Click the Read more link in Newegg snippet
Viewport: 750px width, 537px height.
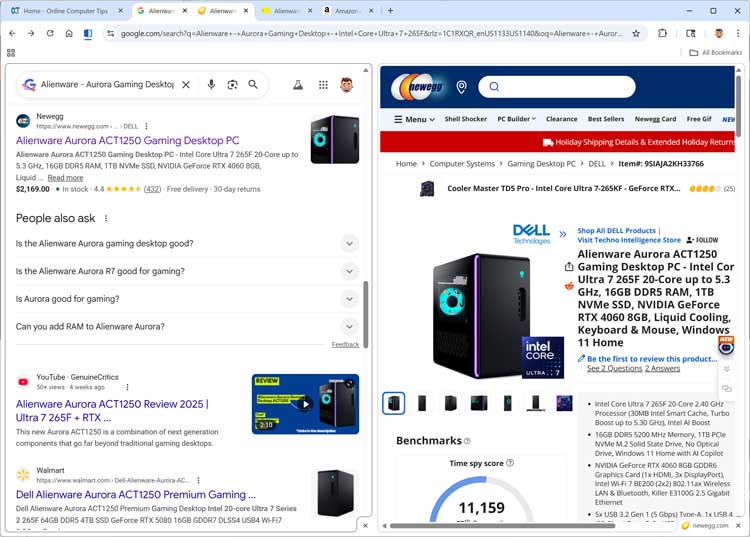65,178
